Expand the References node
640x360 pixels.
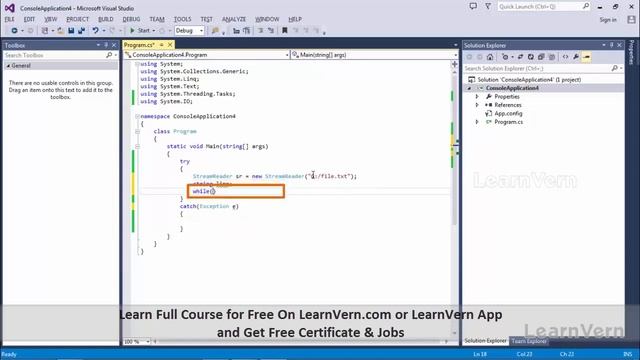(477, 105)
